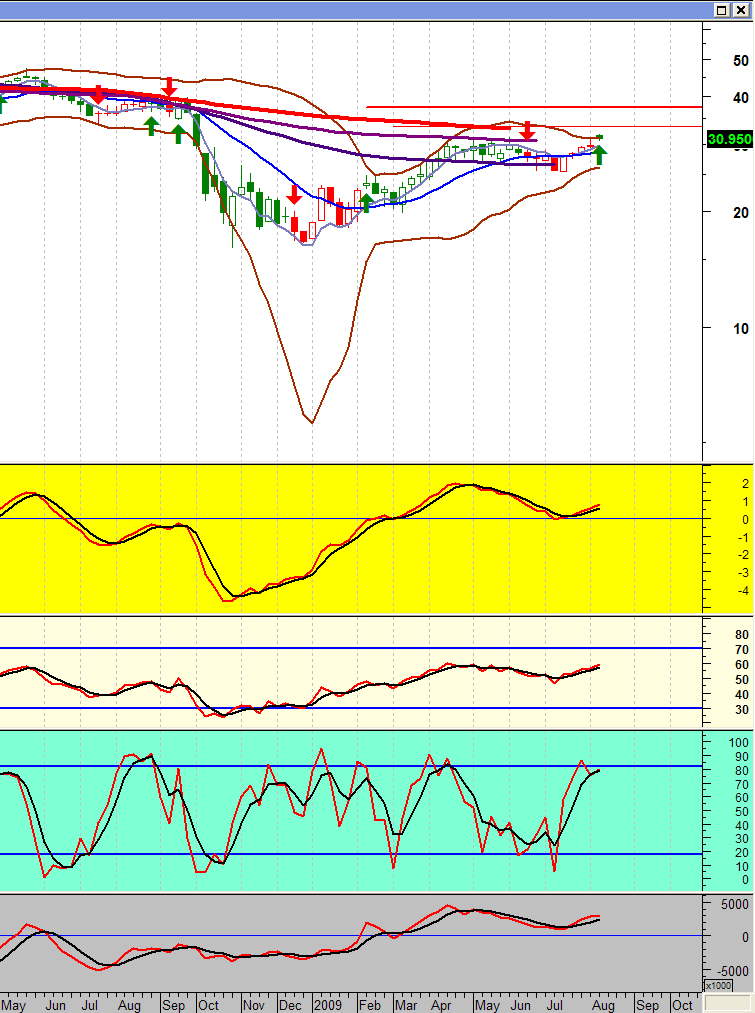Click the 2009 year label on time axis

point(327,1005)
